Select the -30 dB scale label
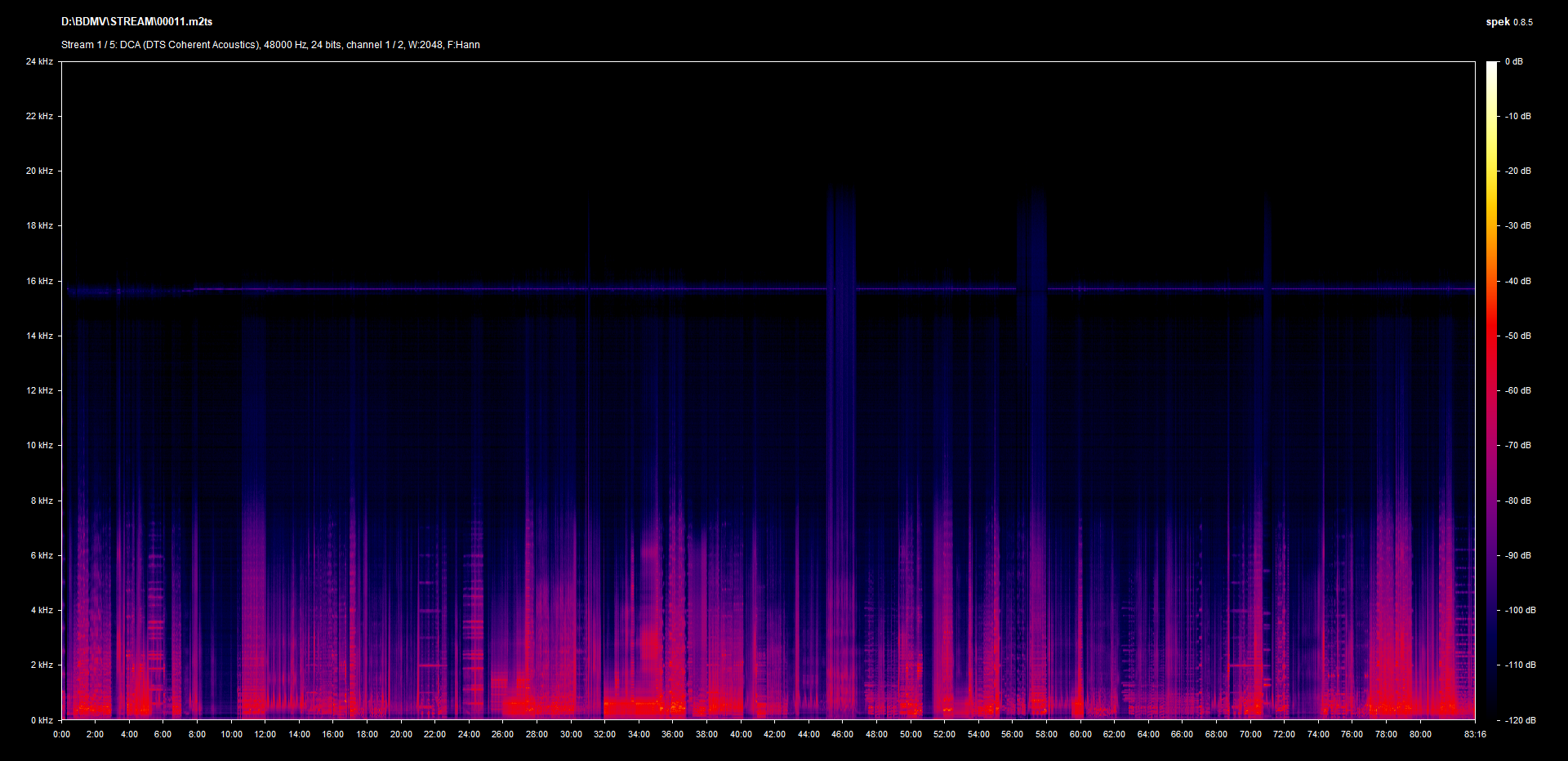 pyautogui.click(x=1517, y=225)
